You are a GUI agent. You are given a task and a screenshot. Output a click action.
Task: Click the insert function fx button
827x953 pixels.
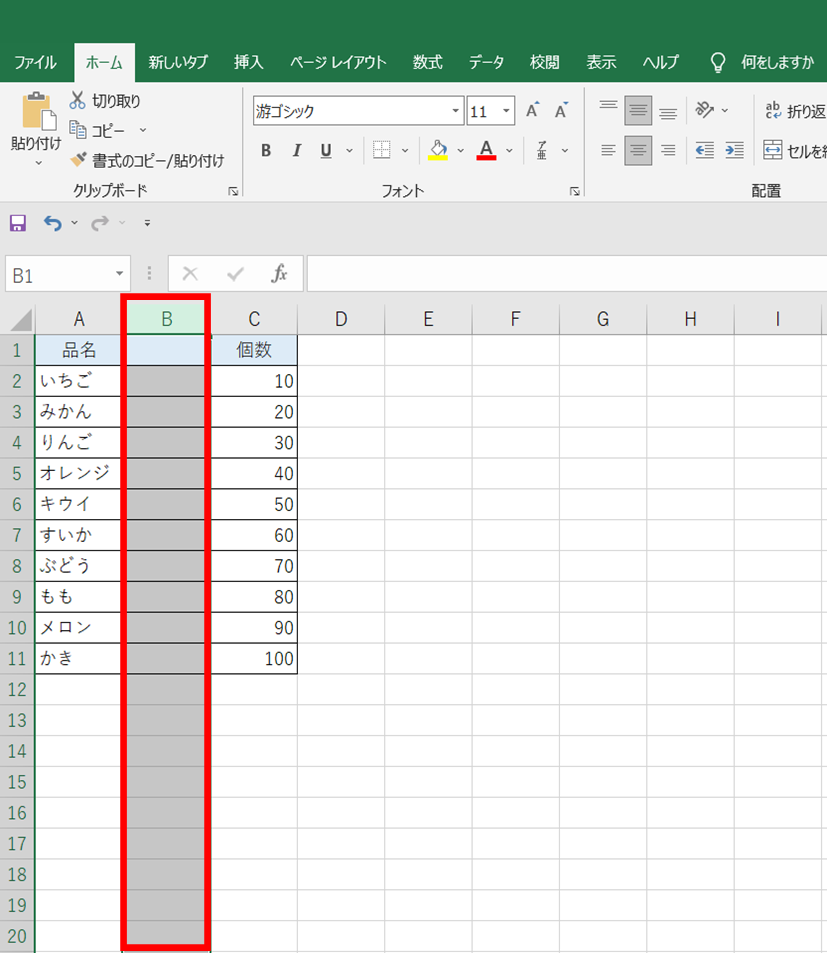coord(279,274)
